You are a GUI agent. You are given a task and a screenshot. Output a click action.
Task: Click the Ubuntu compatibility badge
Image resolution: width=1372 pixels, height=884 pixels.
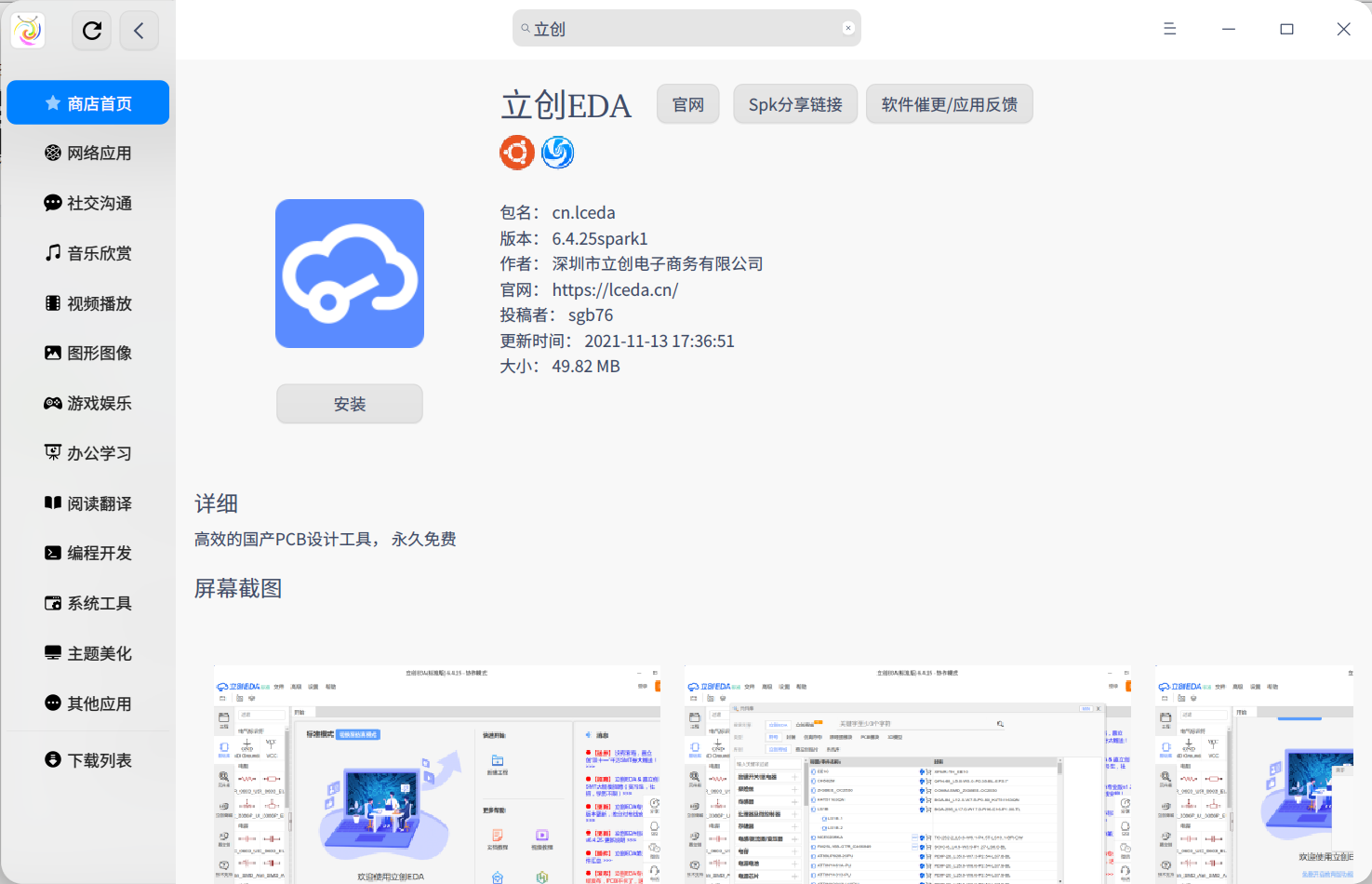pos(516,152)
